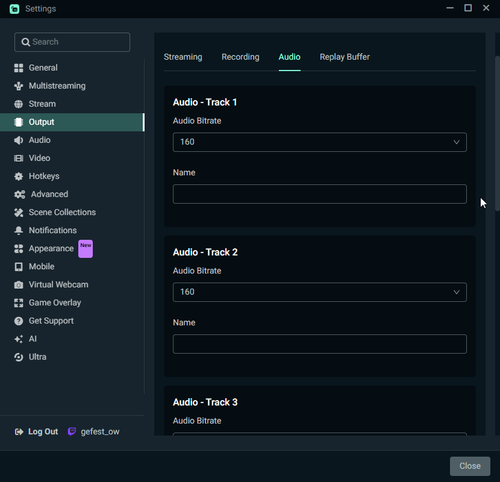Screen dimensions: 500x482
Task: Click the Multistreaming icon in sidebar
Action: (19, 86)
